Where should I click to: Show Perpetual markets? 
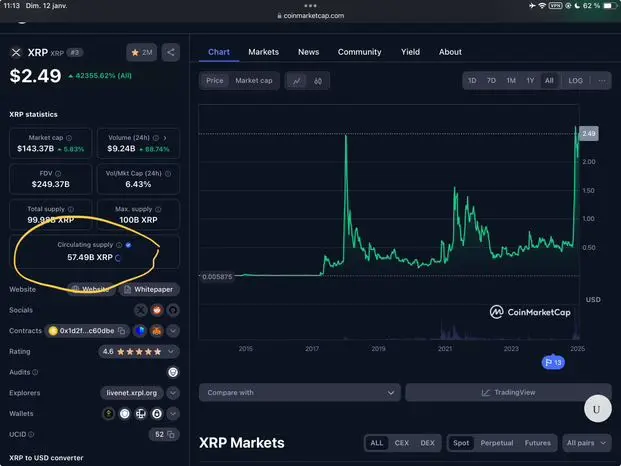(497, 443)
